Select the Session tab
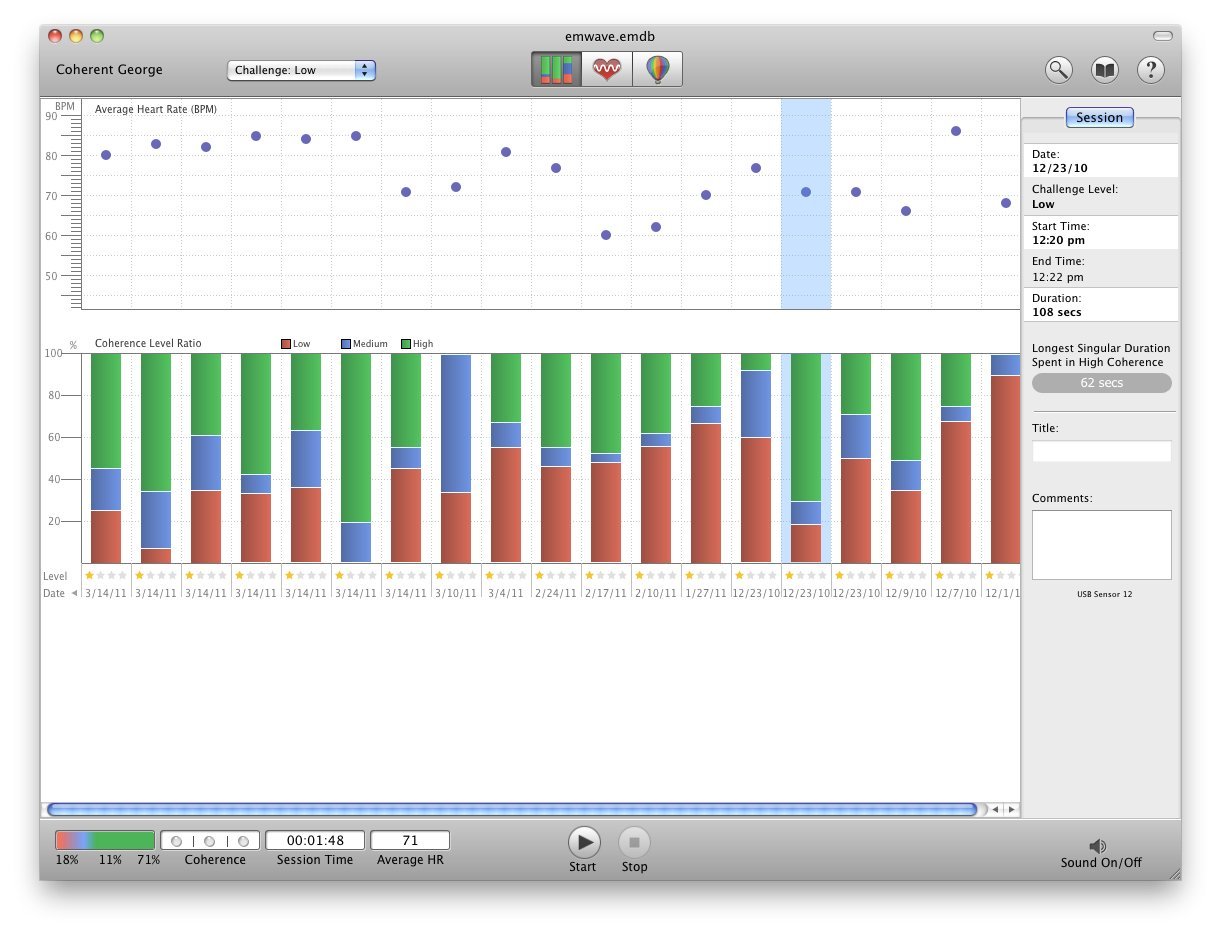This screenshot has width=1221, height=935. pos(1099,117)
